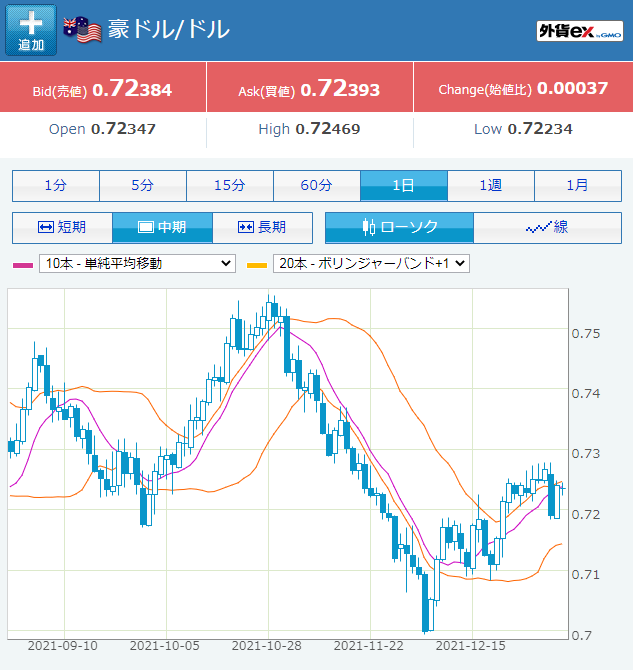Click the 0.7 price axis label
The width and height of the screenshot is (633, 670).
pyautogui.click(x=580, y=635)
